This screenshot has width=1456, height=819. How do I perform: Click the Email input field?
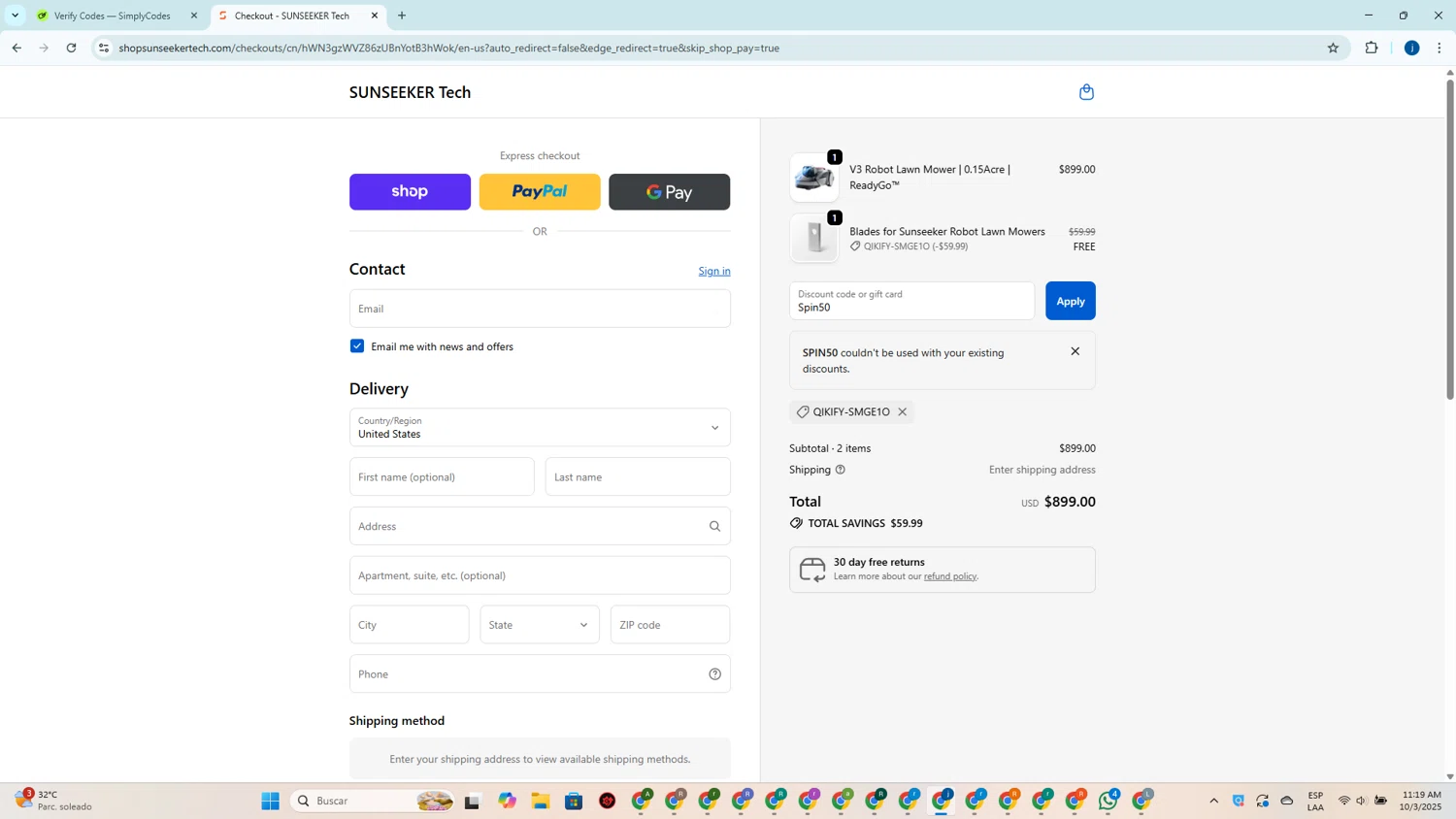coord(540,309)
